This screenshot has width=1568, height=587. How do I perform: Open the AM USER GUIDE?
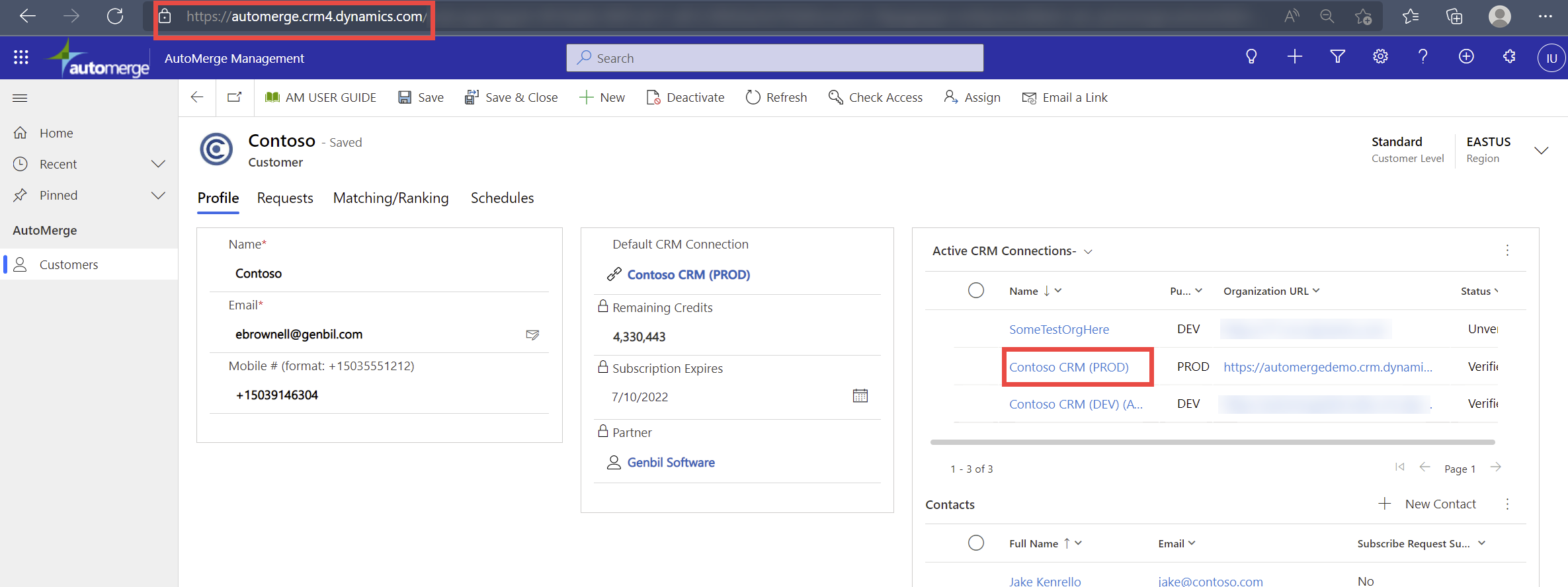[321, 97]
